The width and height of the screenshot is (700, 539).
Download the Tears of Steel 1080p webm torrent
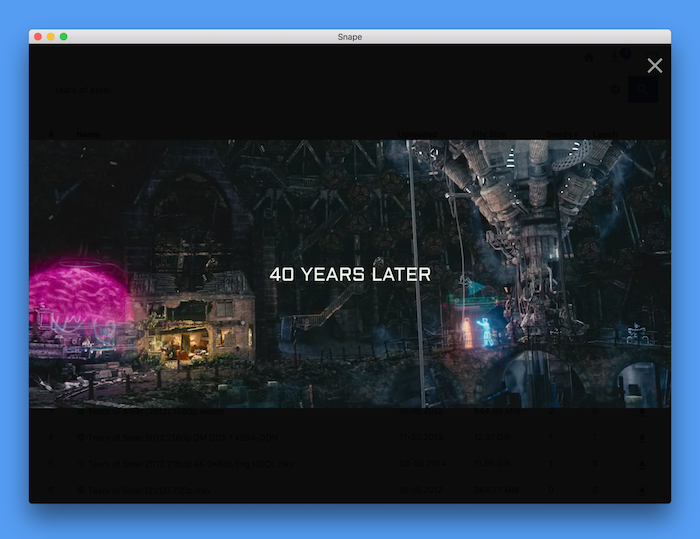[642, 412]
